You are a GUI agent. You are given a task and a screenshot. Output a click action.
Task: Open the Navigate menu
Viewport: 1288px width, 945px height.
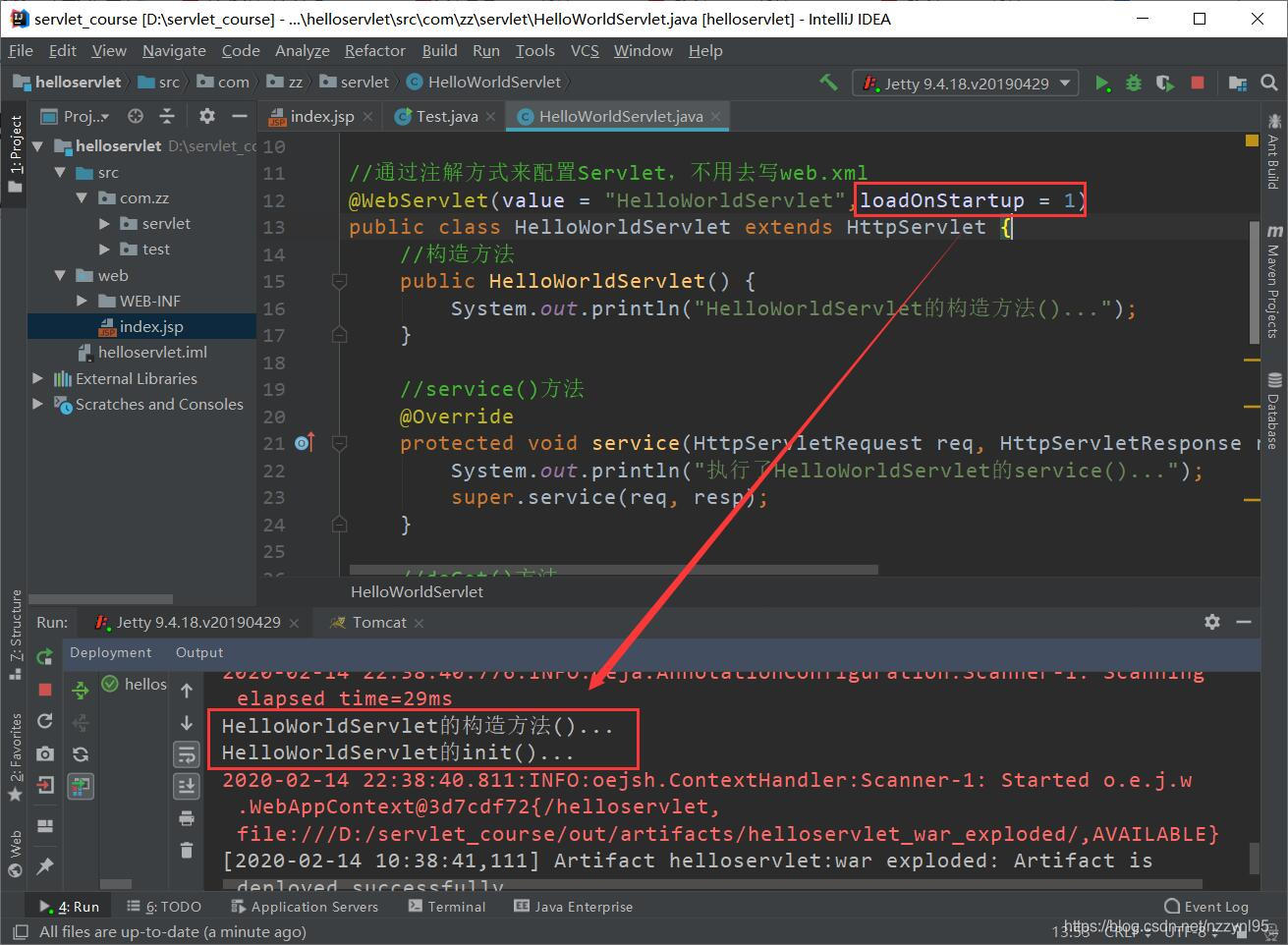pyautogui.click(x=174, y=51)
